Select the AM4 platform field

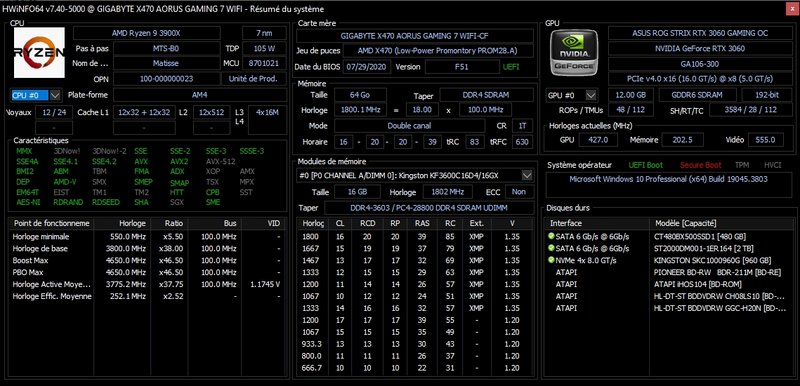(x=199, y=95)
